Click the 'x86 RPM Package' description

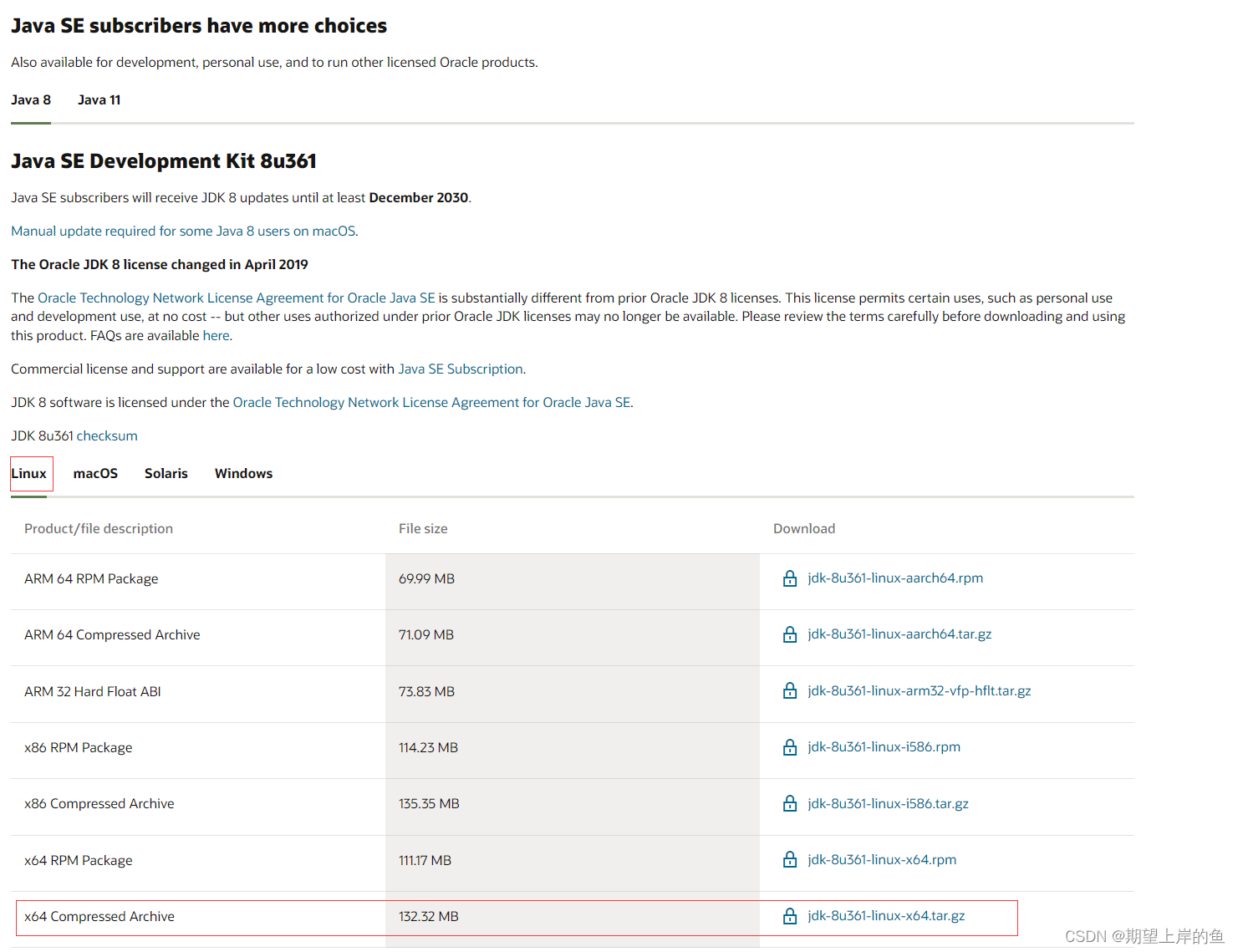pyautogui.click(x=79, y=748)
